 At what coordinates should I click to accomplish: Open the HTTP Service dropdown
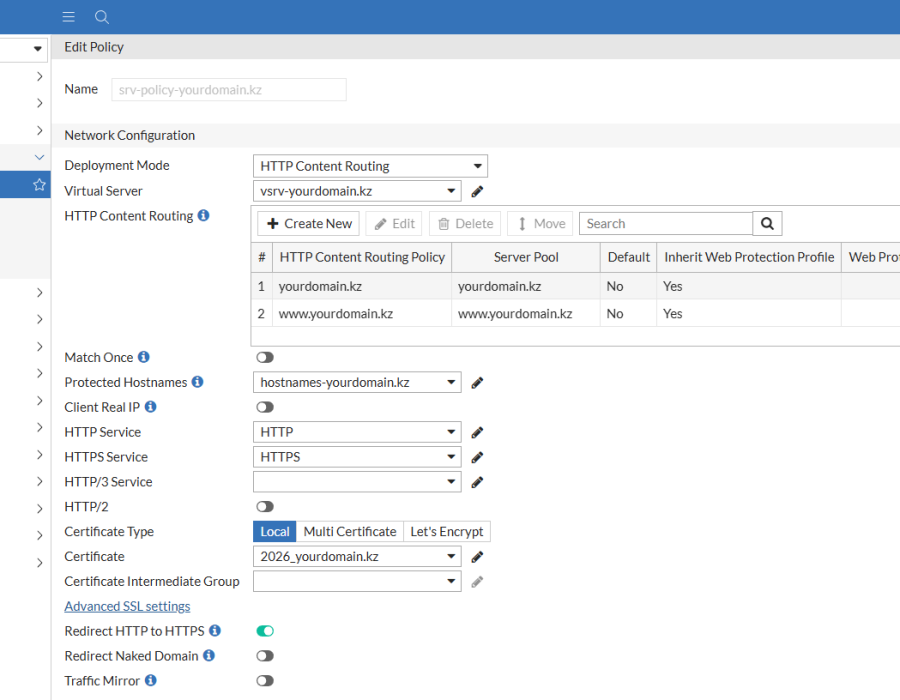[x=357, y=432]
